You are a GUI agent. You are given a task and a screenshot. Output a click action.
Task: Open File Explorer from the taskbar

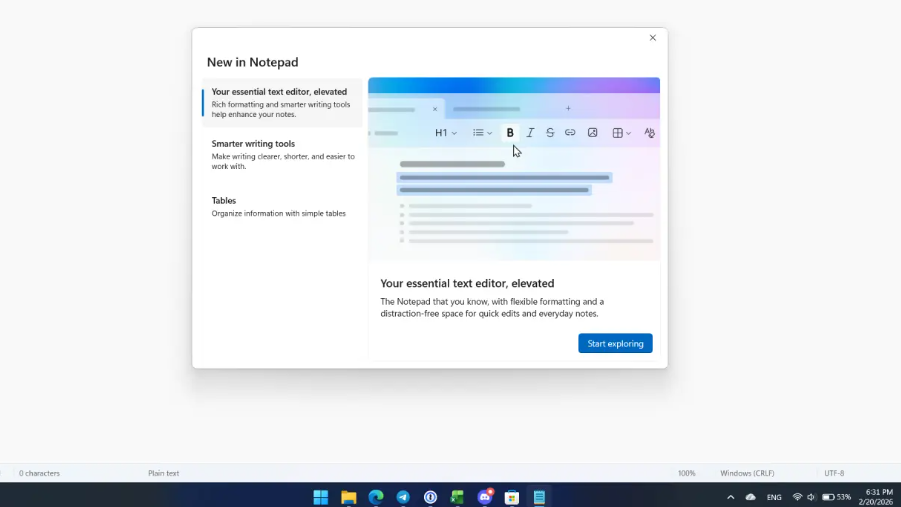tap(348, 497)
